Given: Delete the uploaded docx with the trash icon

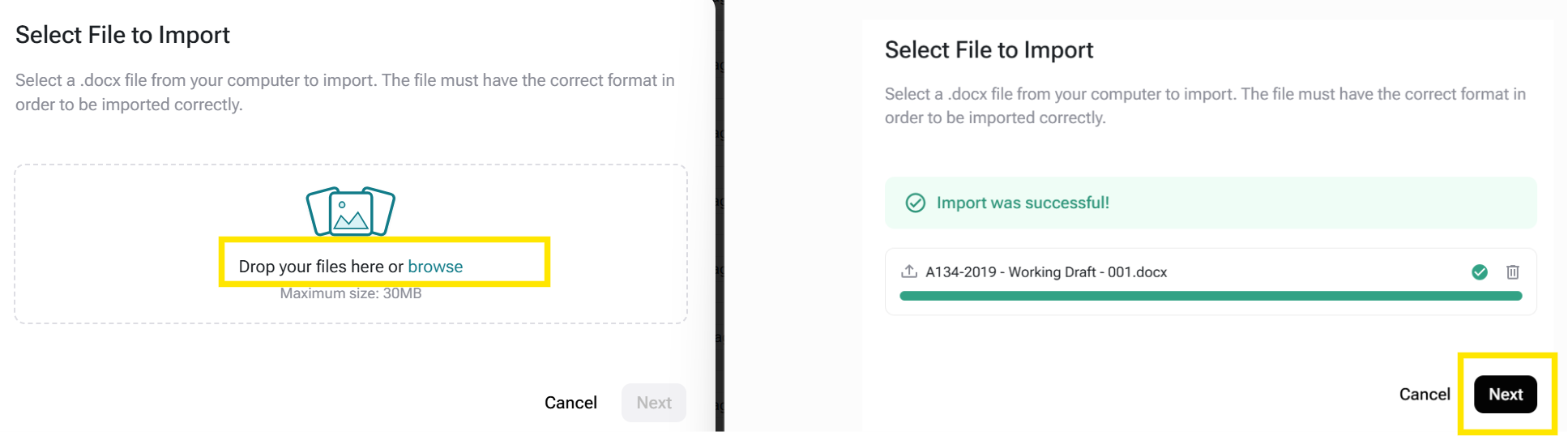Looking at the screenshot, I should 1512,272.
